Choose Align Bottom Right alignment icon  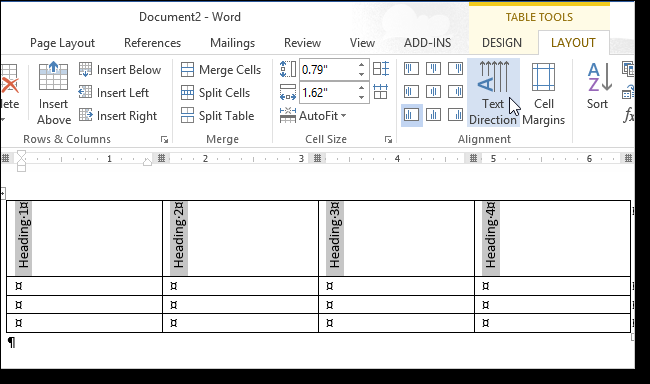pos(455,115)
